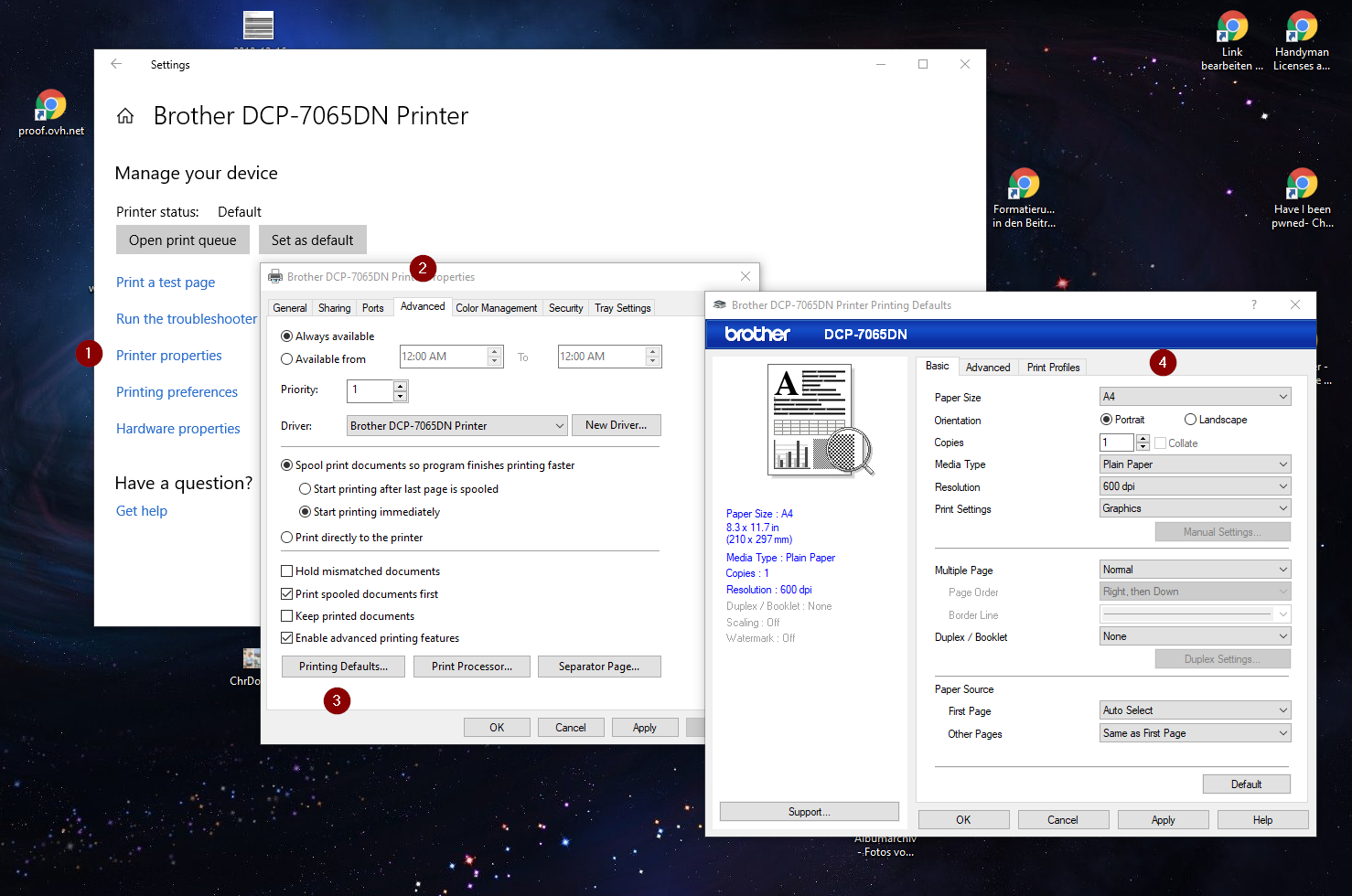Click the Settings home icon
1352x896 pixels.
pos(125,116)
